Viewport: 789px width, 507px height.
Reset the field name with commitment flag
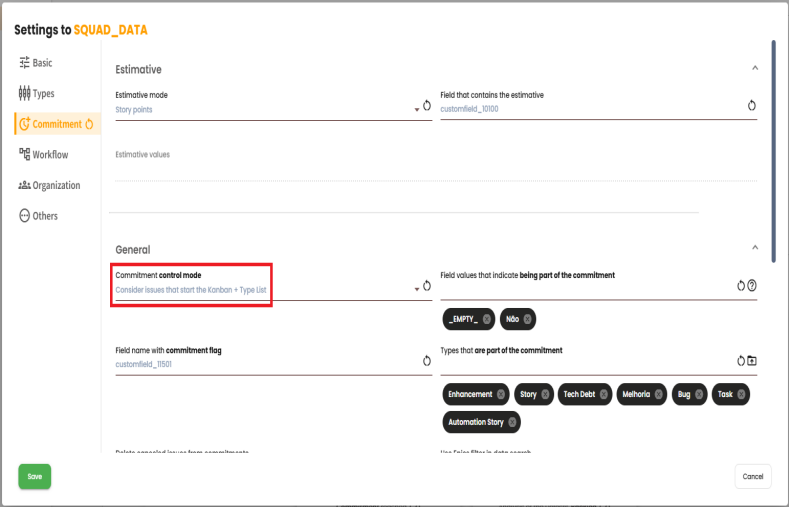pos(427,361)
